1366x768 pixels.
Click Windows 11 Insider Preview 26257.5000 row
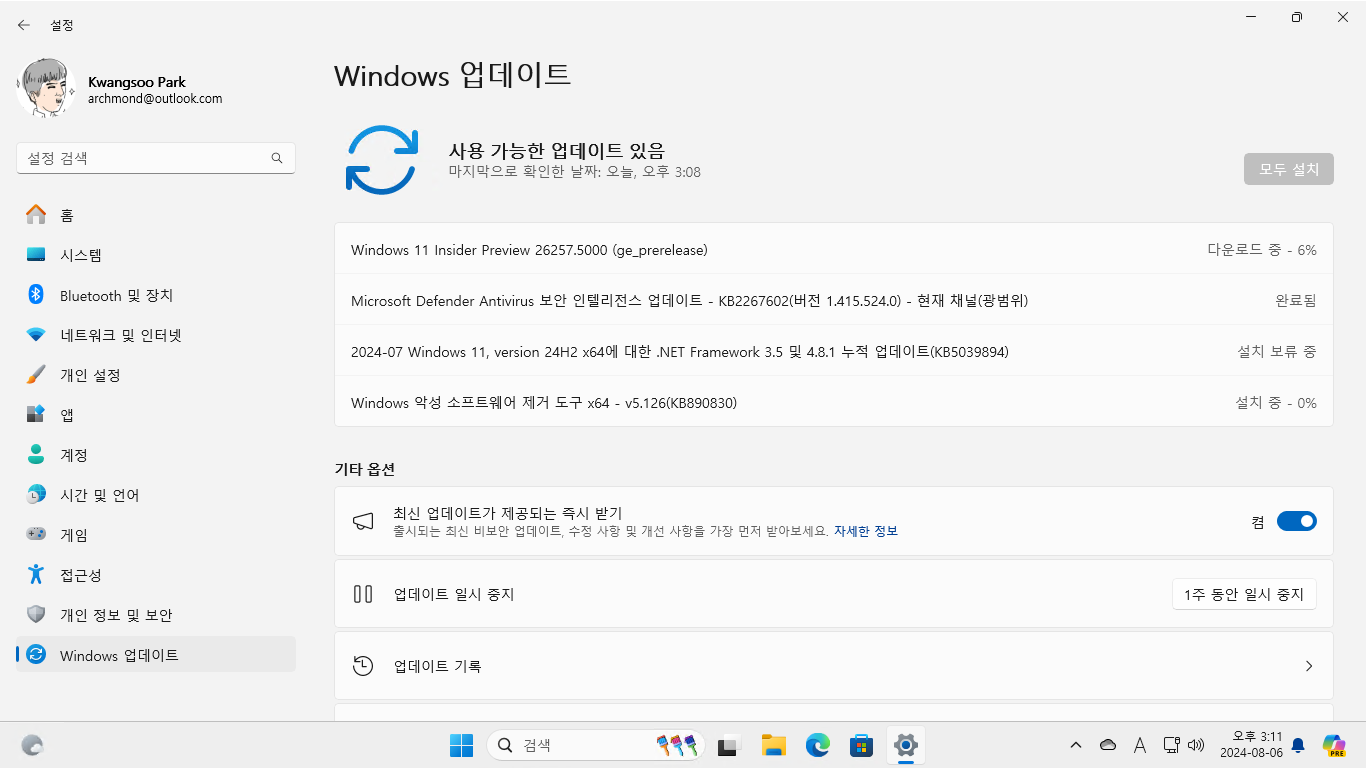point(834,249)
